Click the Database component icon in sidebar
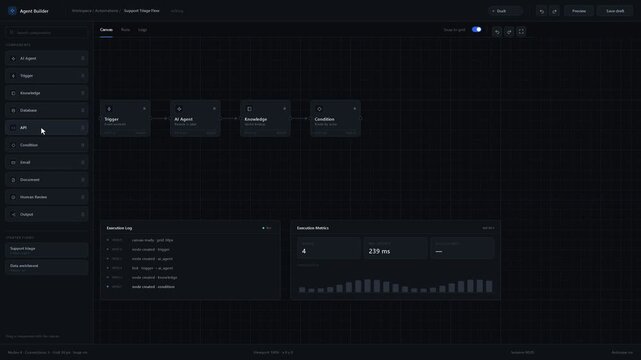Screen dimensions: 641x360 pyautogui.click(x=13, y=110)
